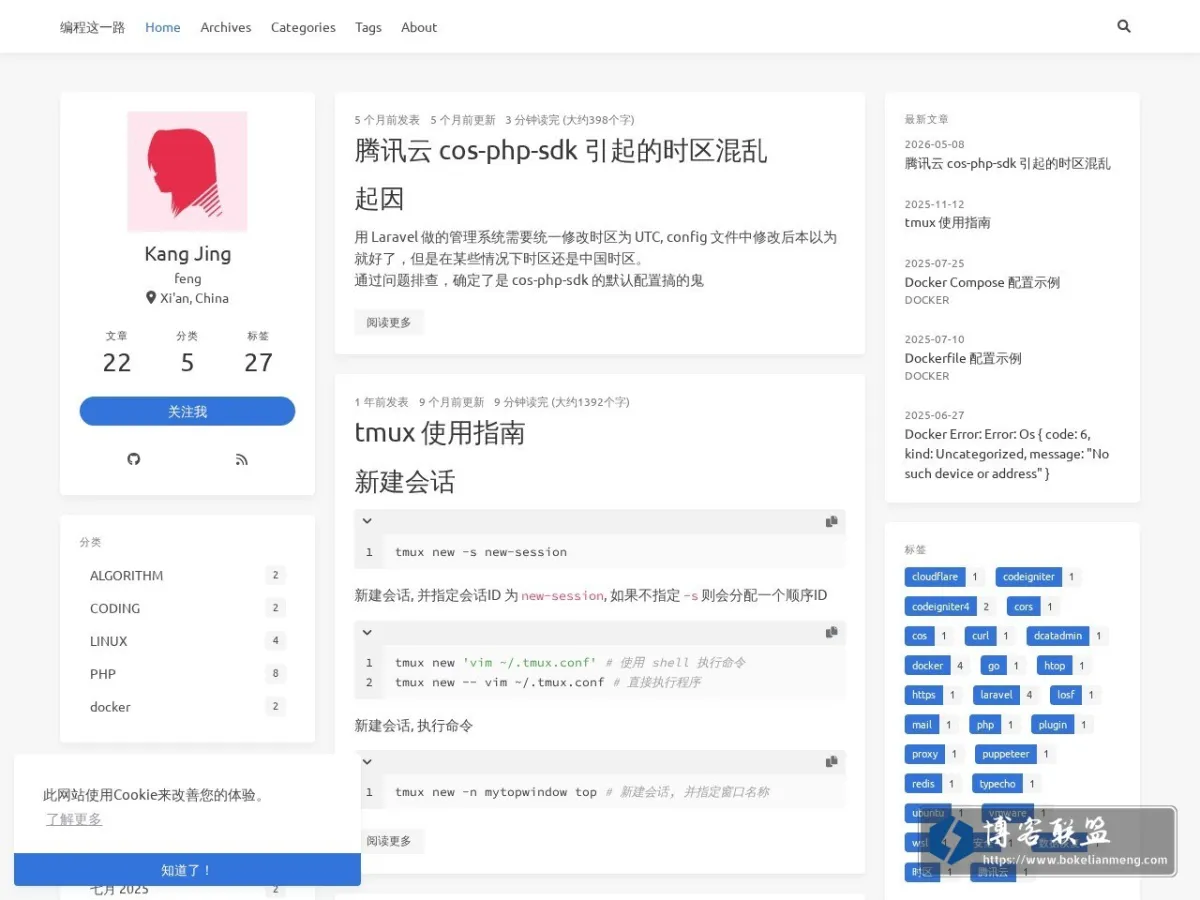Copy first tmux code block with copy icon
The width and height of the screenshot is (1200, 900).
[831, 521]
